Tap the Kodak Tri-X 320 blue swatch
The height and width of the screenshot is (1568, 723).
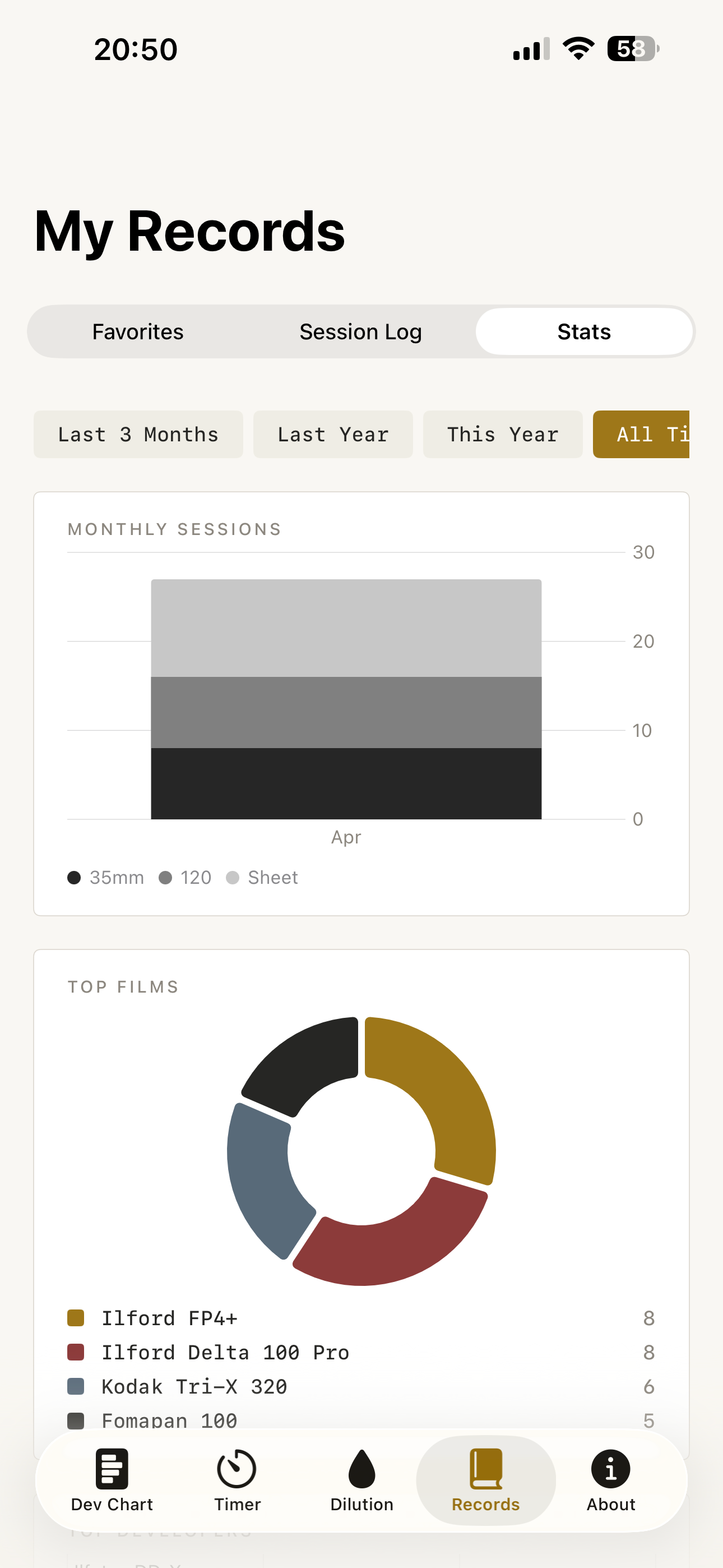[76, 1386]
